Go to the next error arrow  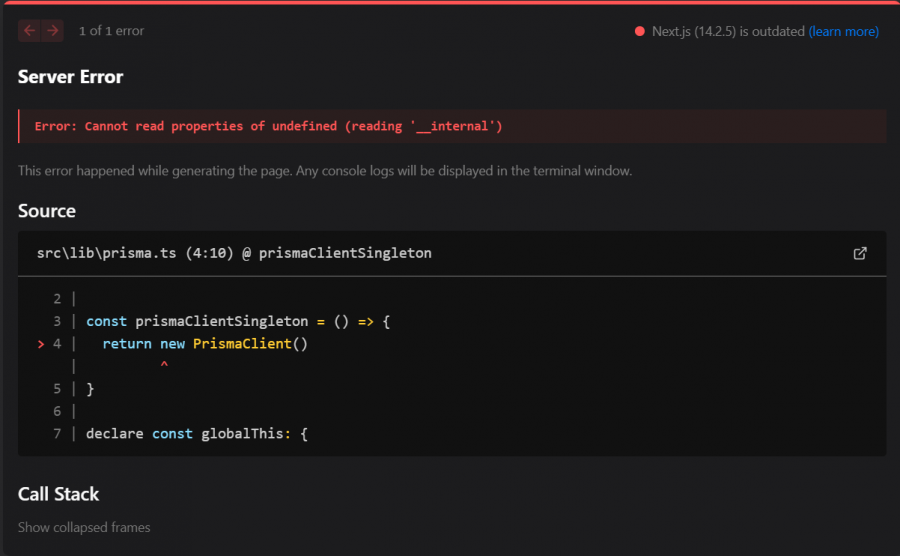coord(53,31)
